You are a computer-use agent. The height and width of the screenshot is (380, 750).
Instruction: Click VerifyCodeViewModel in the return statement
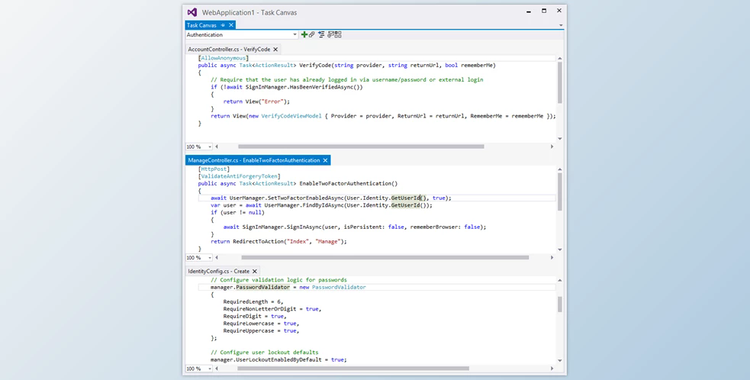click(291, 116)
